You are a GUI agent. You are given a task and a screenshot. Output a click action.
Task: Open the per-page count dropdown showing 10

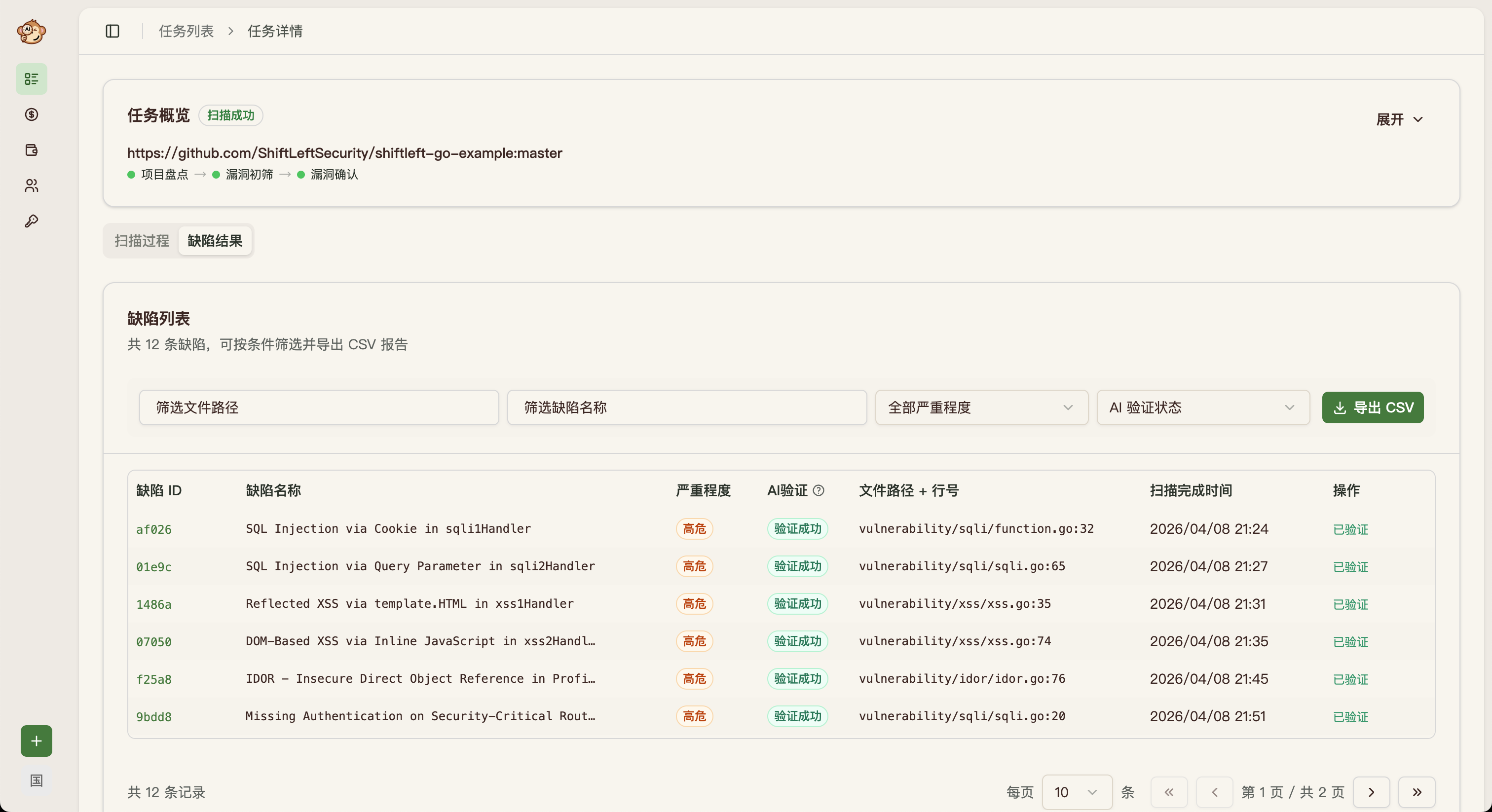[x=1076, y=792]
